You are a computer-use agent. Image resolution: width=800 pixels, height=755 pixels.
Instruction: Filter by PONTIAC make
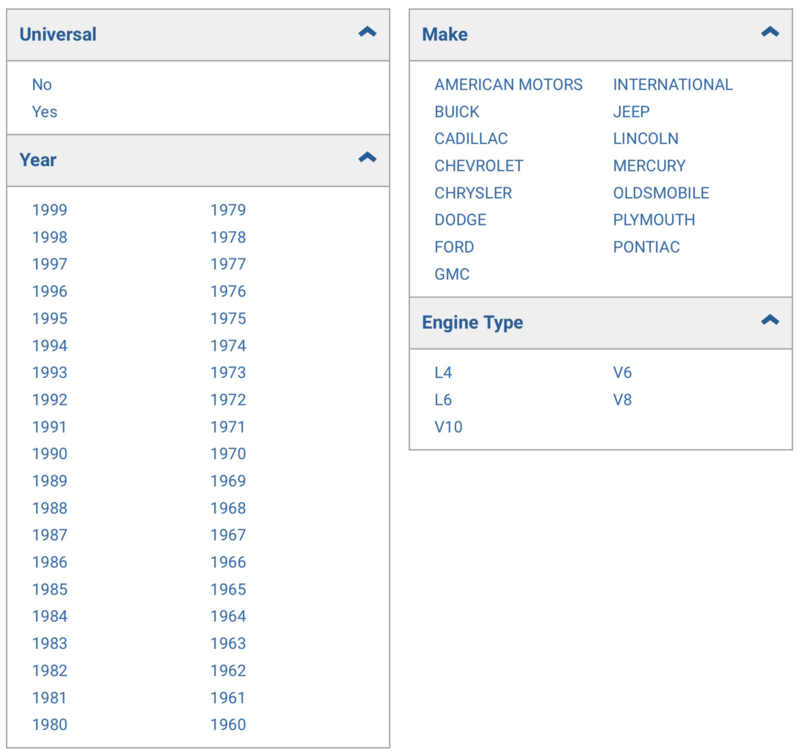point(646,247)
